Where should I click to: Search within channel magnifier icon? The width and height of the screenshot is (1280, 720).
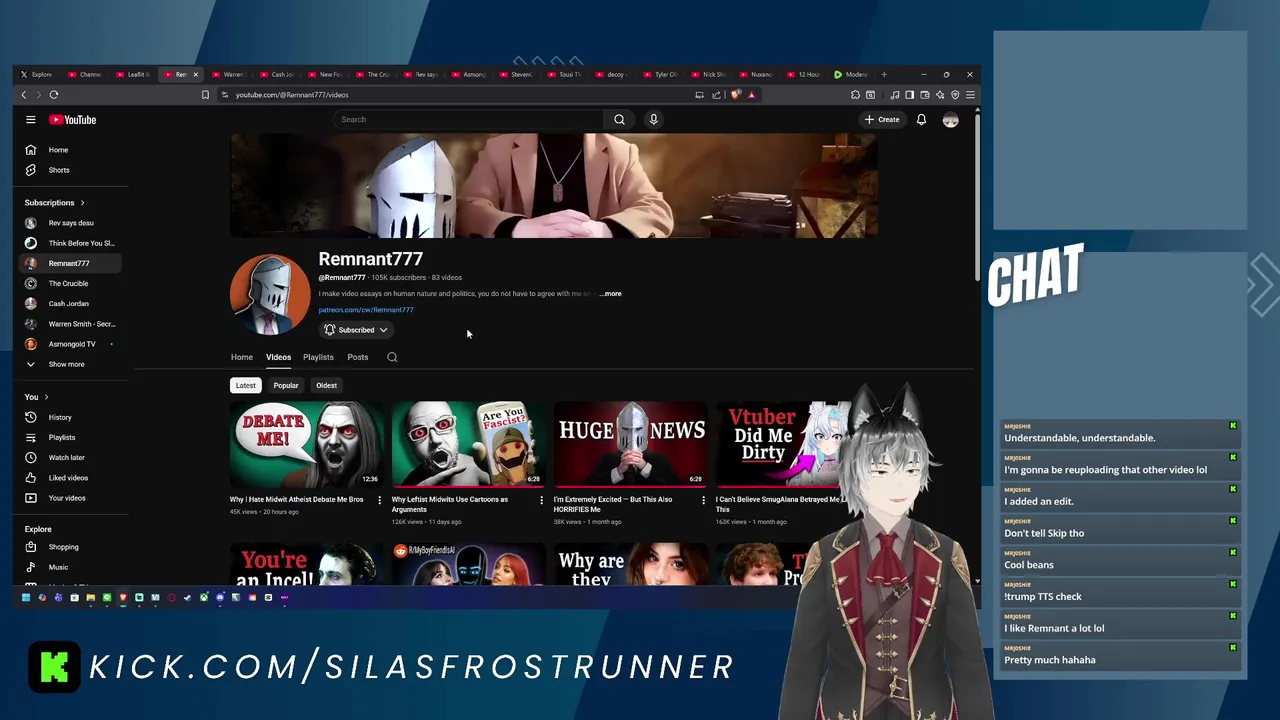(x=392, y=357)
